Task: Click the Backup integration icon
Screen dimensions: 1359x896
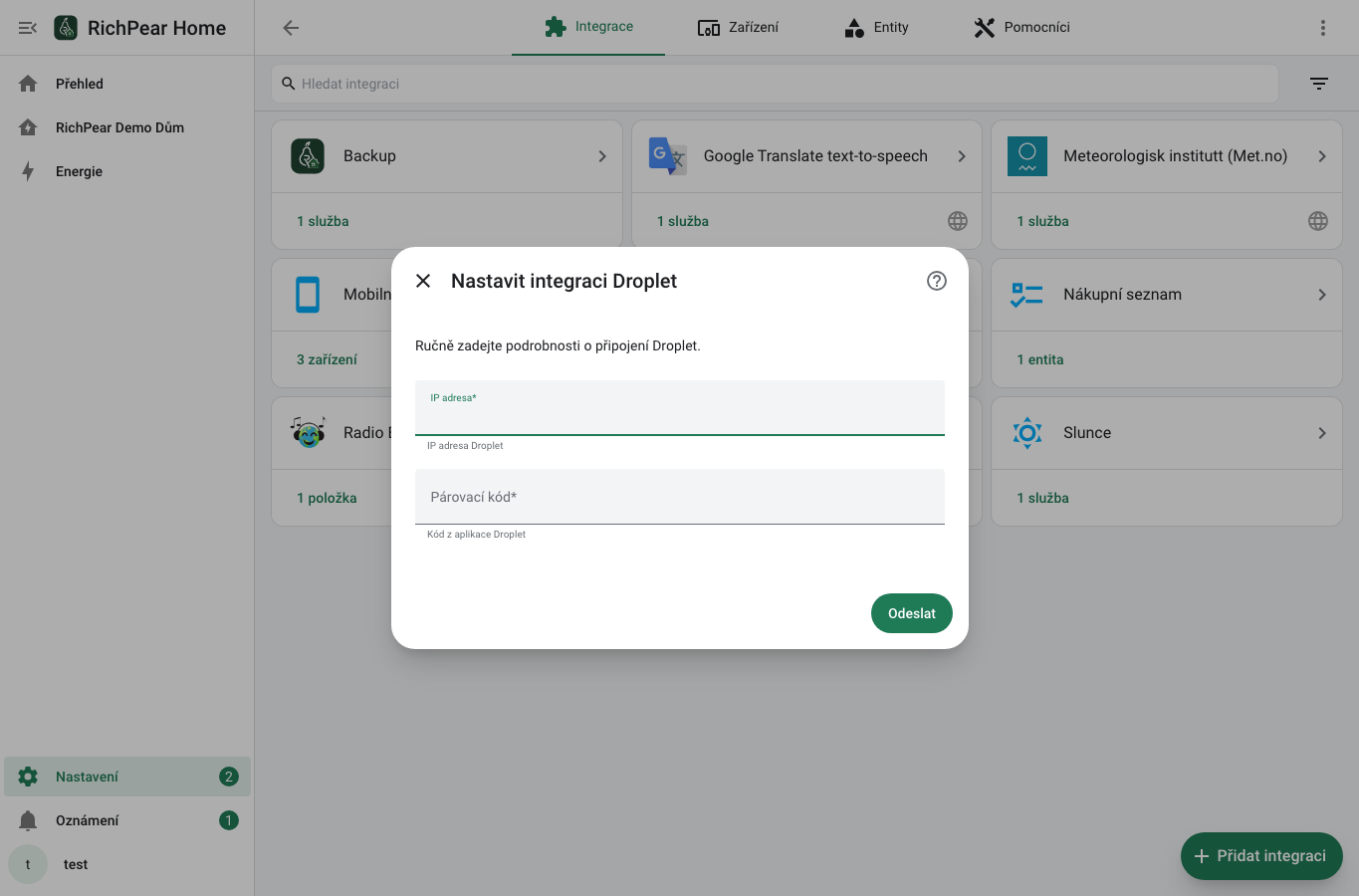Action: 308,156
